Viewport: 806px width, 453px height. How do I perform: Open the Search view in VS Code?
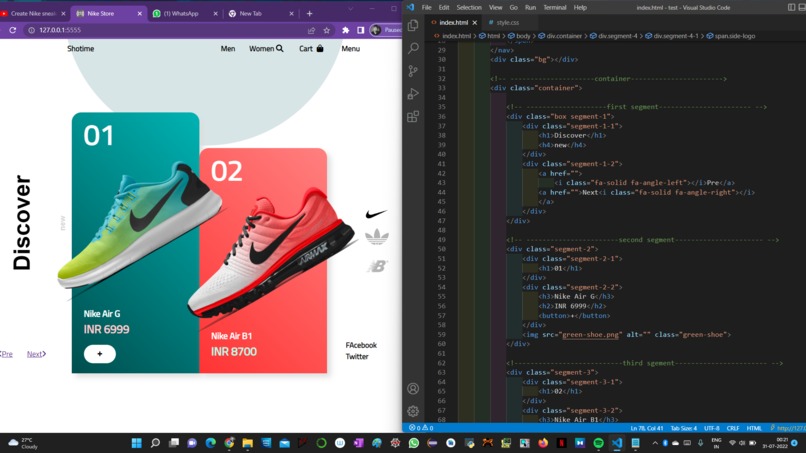pyautogui.click(x=413, y=48)
